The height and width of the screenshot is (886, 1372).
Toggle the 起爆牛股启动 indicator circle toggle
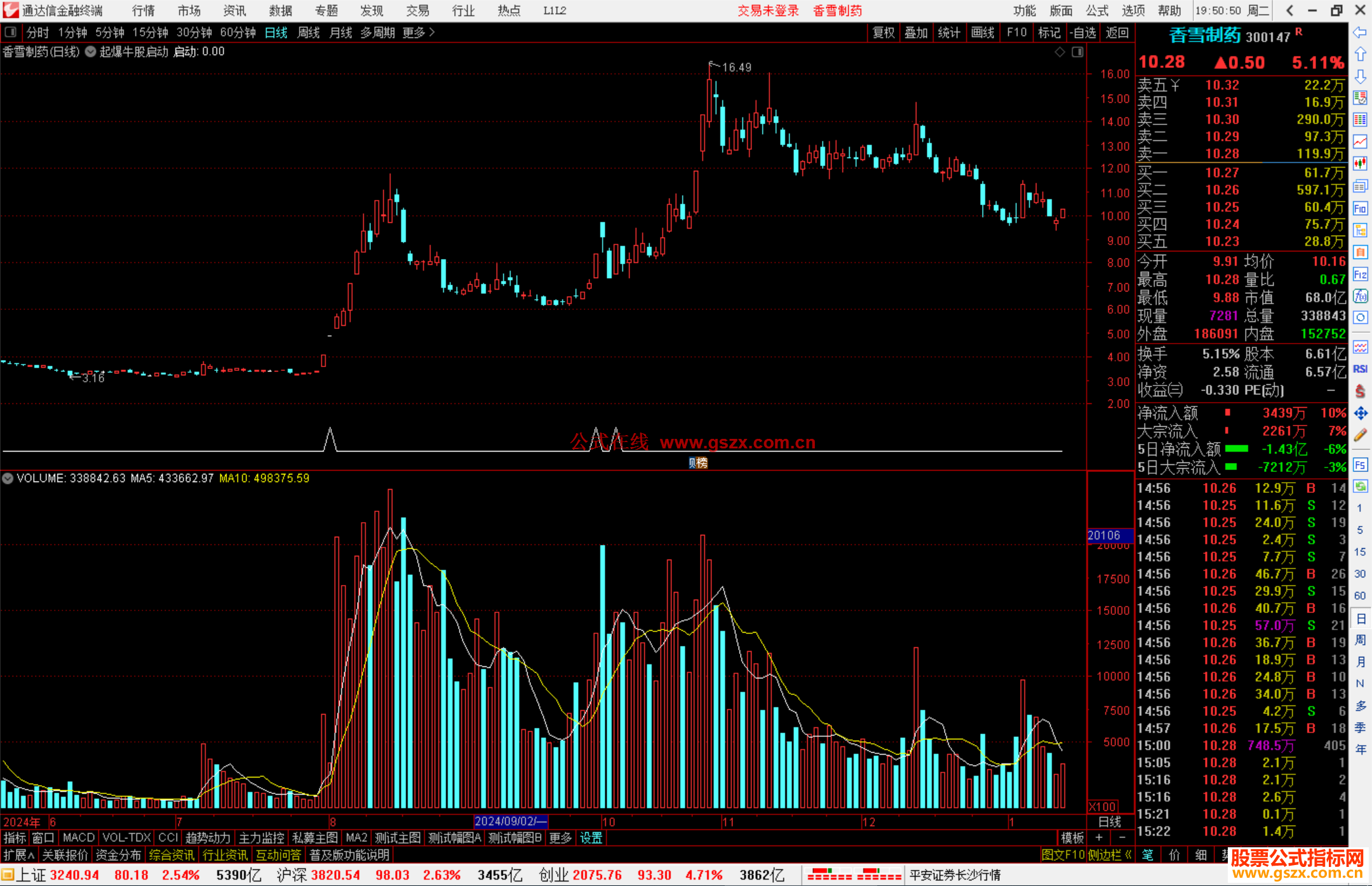point(90,51)
